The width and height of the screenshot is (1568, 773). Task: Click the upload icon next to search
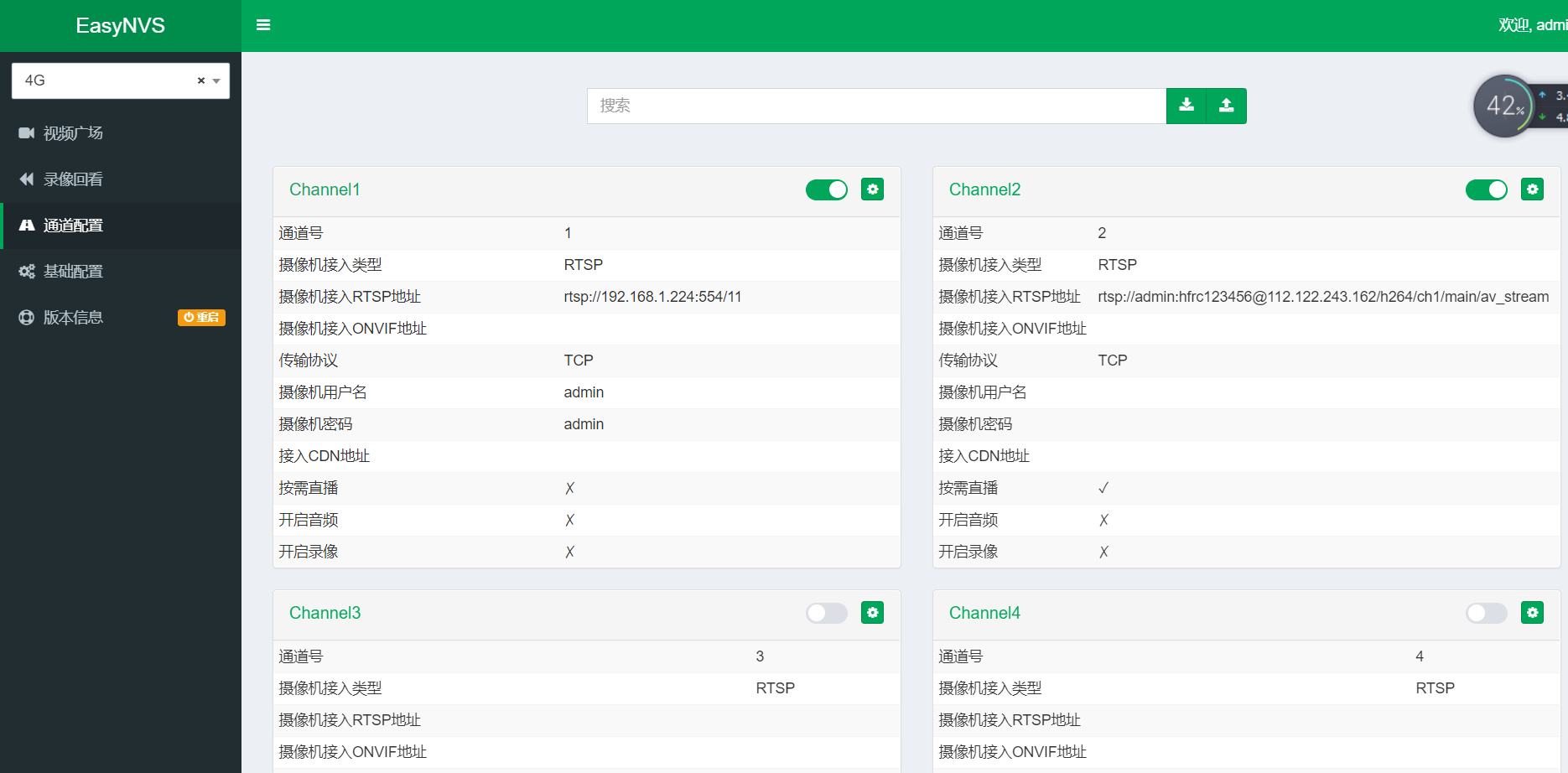pos(1227,106)
